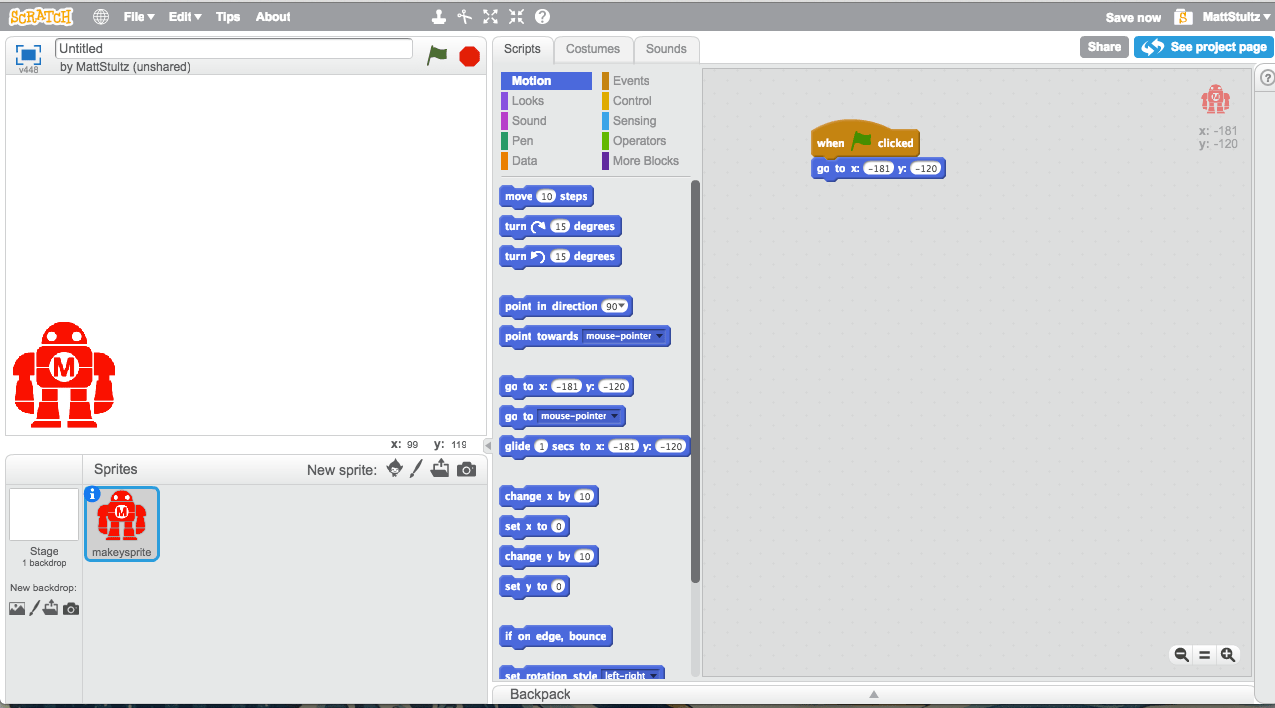Open the help panel tab on right edge
Image resolution: width=1275 pixels, height=708 pixels.
[1266, 77]
